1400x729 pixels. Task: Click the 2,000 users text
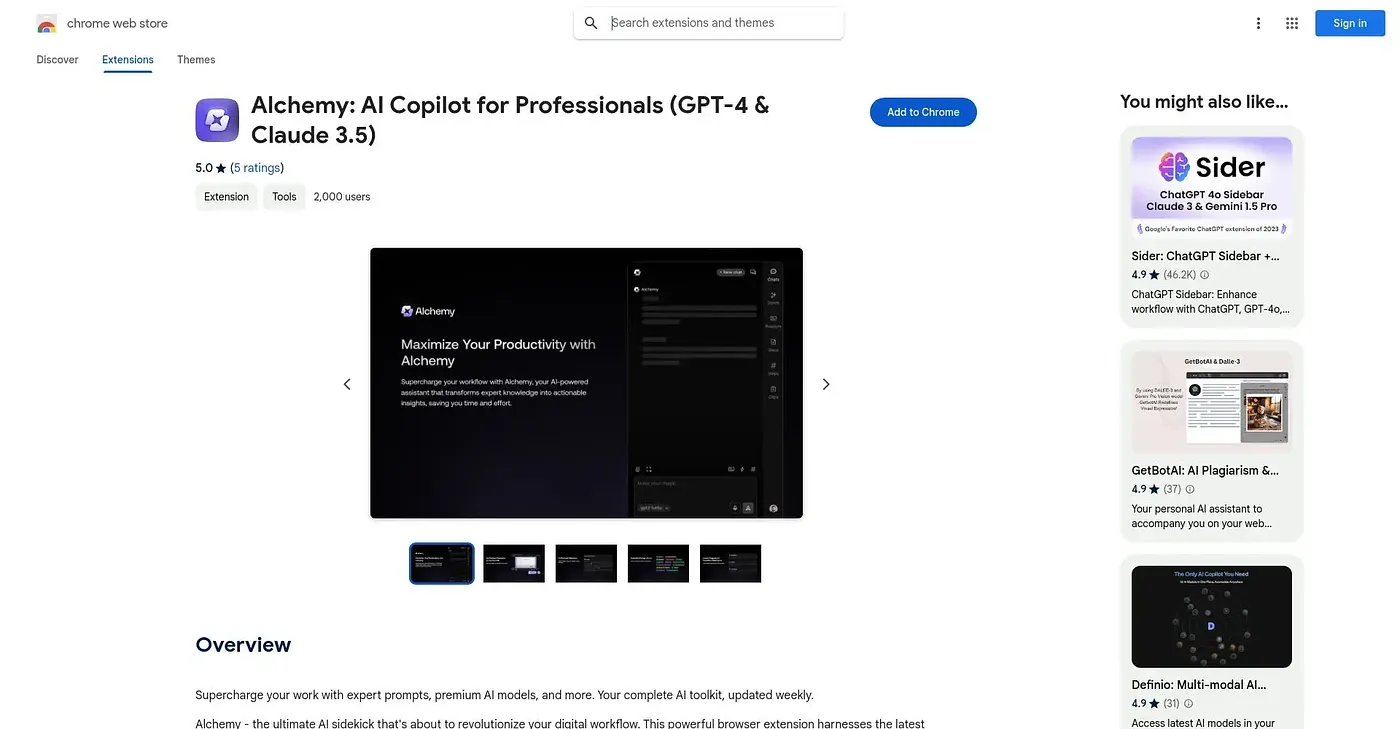click(342, 197)
